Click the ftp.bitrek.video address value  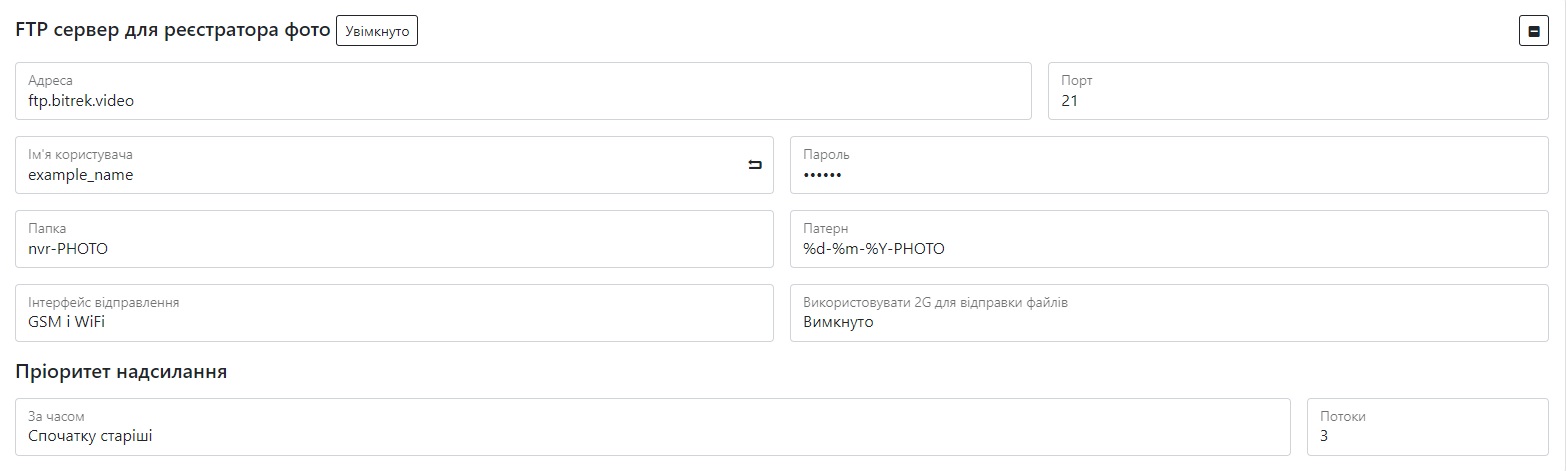(81, 100)
